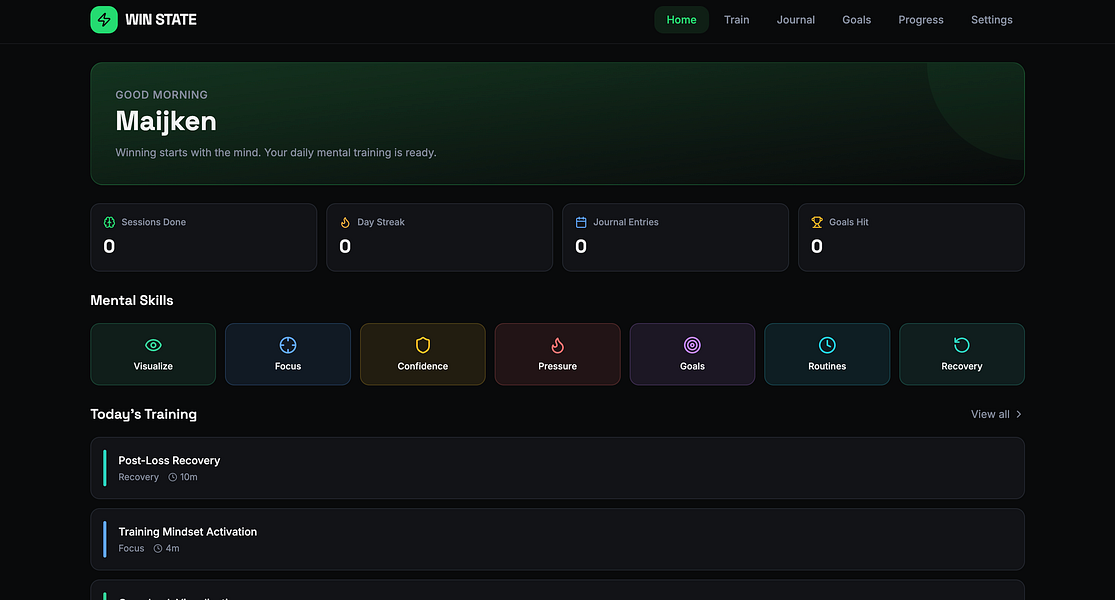Click the Visualize skill label

[153, 366]
